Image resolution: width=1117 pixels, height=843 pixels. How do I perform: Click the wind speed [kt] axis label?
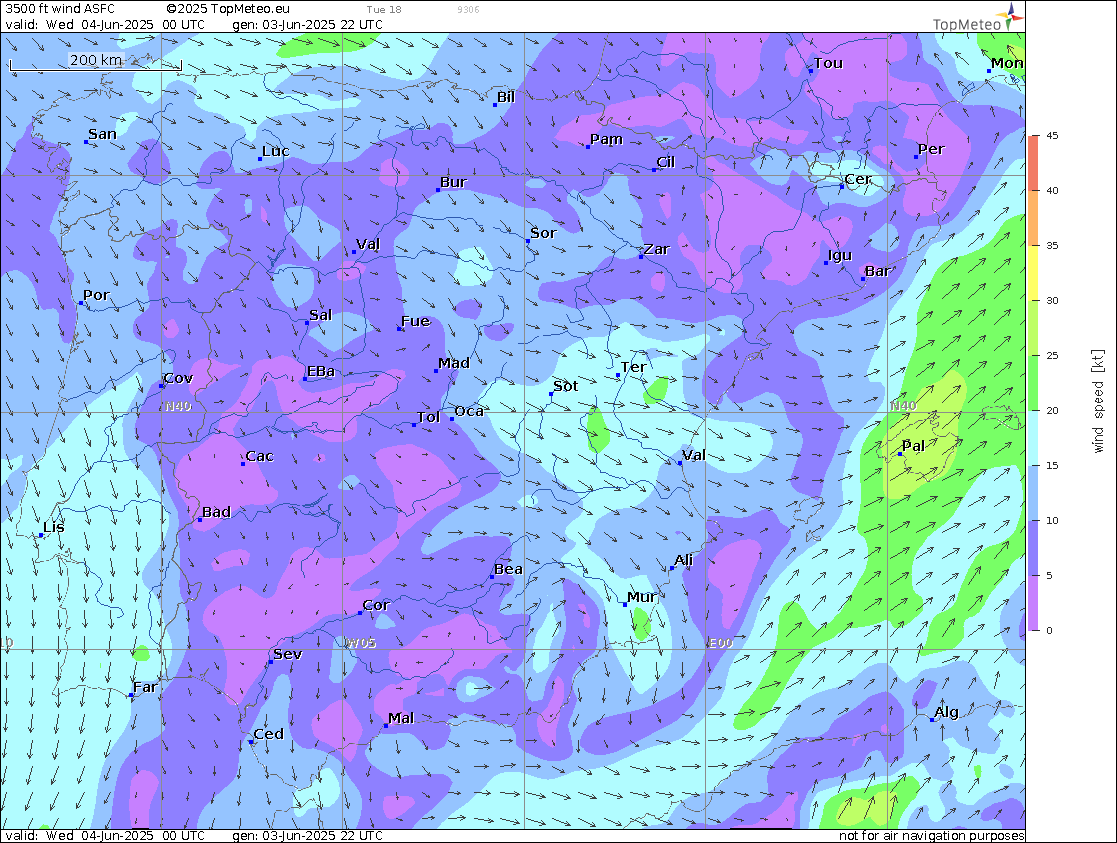pyautogui.click(x=1098, y=400)
